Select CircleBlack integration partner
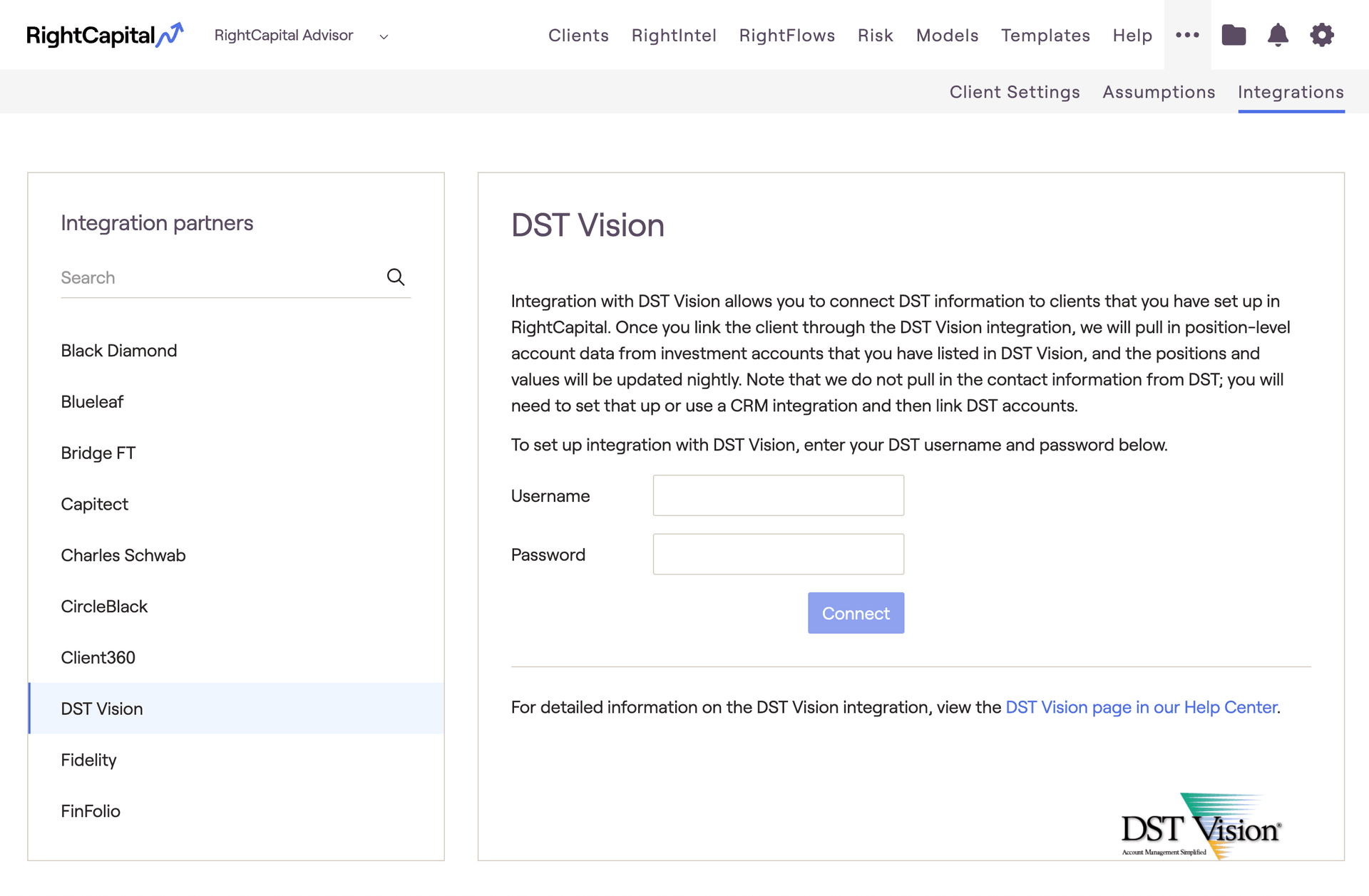This screenshot has width=1369, height=896. 236,607
